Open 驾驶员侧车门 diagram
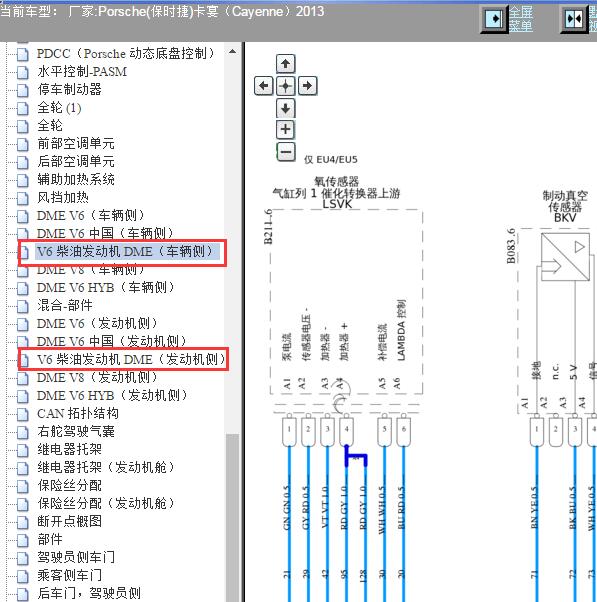 click(x=76, y=557)
